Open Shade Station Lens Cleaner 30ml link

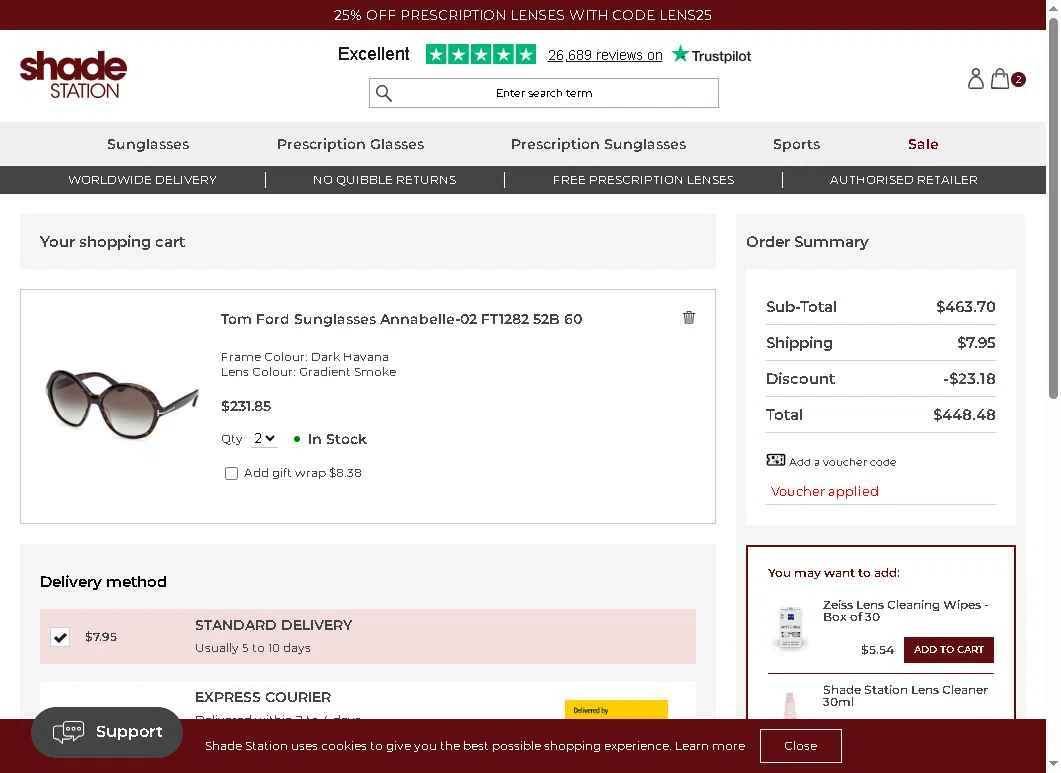coord(905,696)
